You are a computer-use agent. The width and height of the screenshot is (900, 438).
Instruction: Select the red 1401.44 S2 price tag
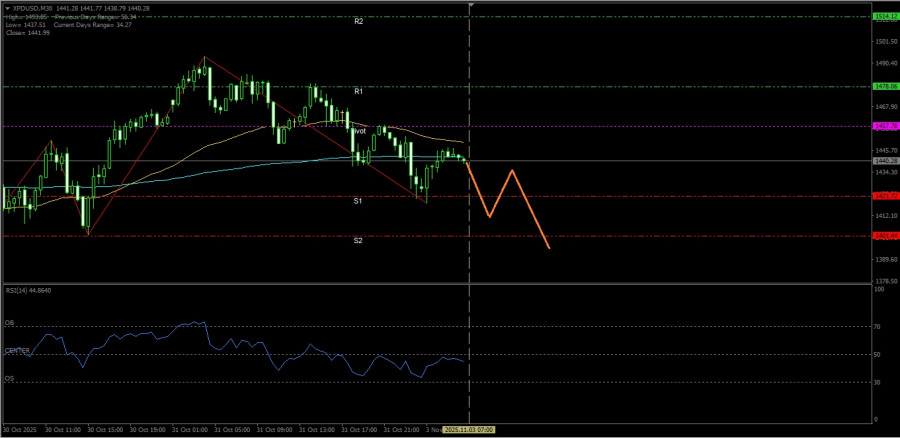tap(883, 236)
